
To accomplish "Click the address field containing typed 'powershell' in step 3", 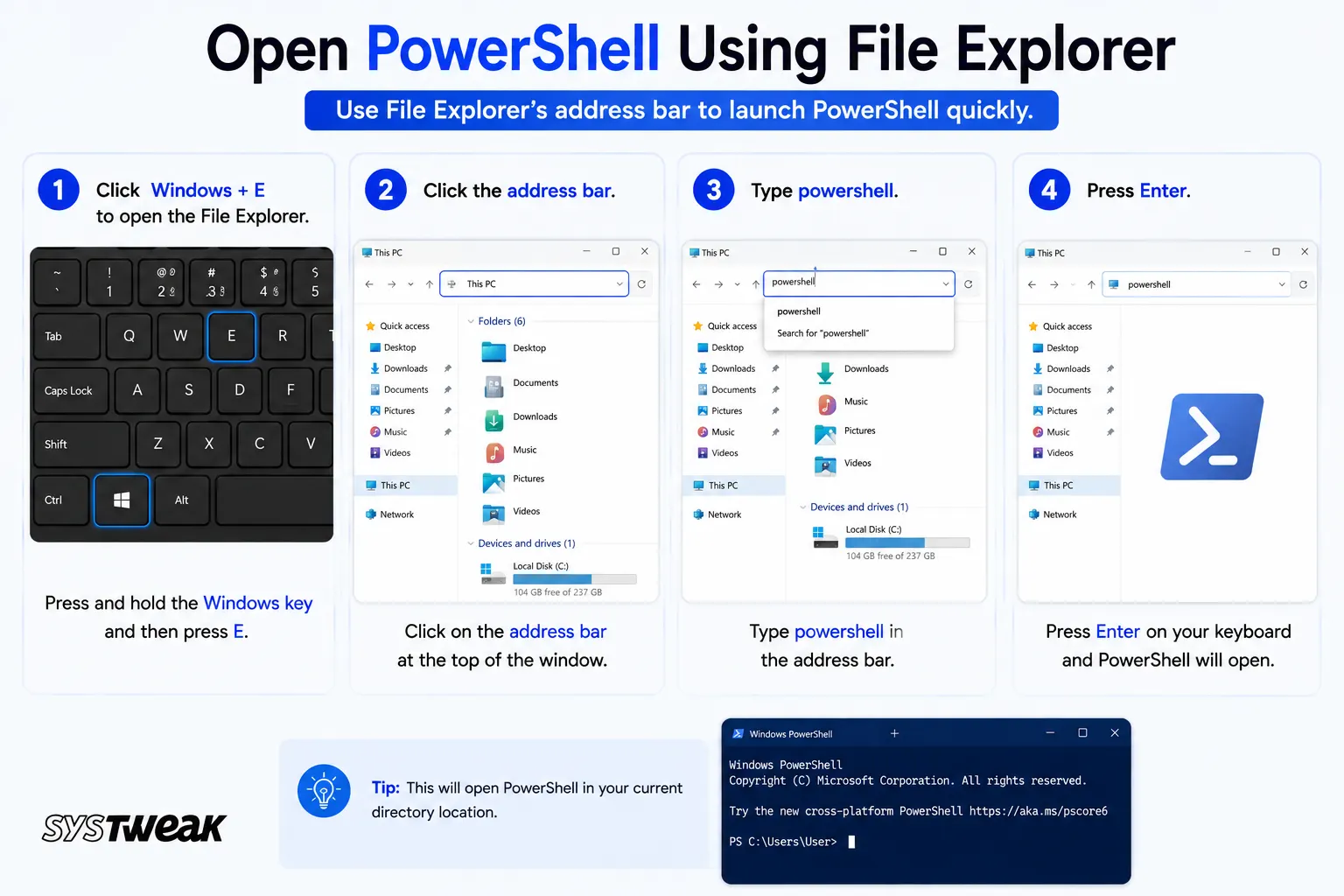I will pyautogui.click(x=858, y=283).
